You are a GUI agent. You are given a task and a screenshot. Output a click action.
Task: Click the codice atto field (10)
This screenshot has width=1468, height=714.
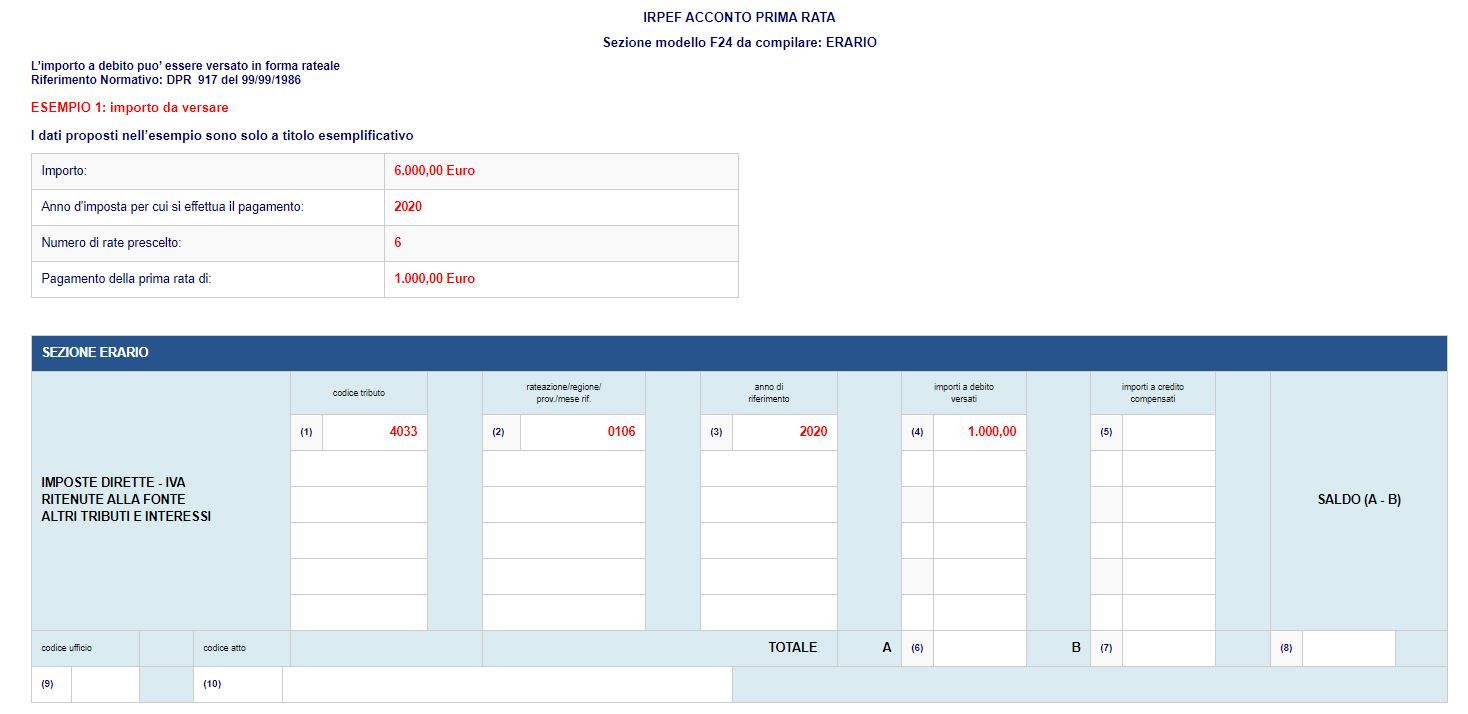[507, 684]
